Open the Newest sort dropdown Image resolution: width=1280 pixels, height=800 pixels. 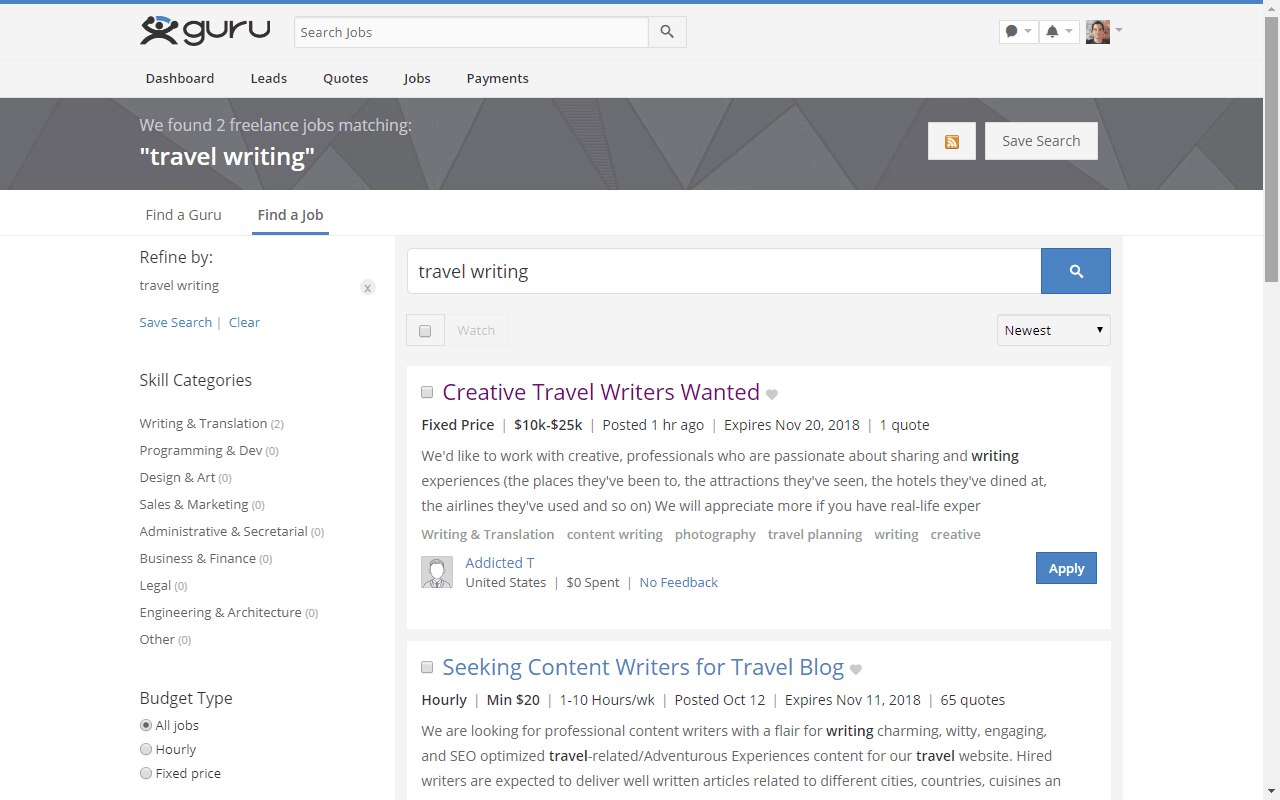[x=1054, y=330]
